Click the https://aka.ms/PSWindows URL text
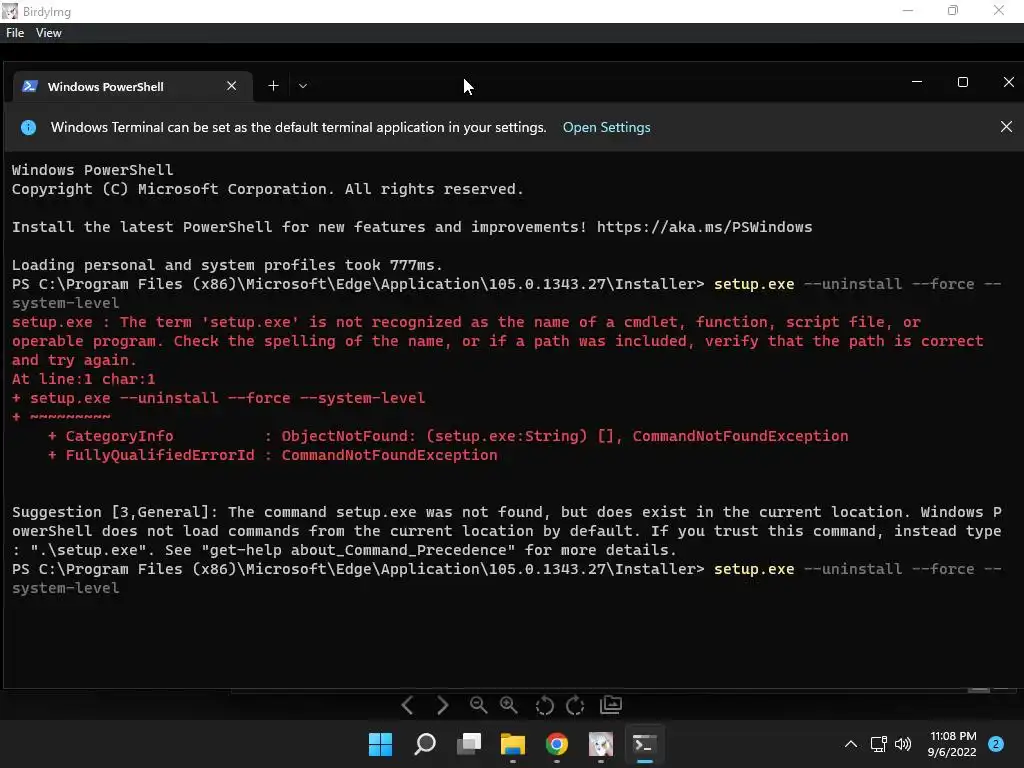 tap(704, 227)
